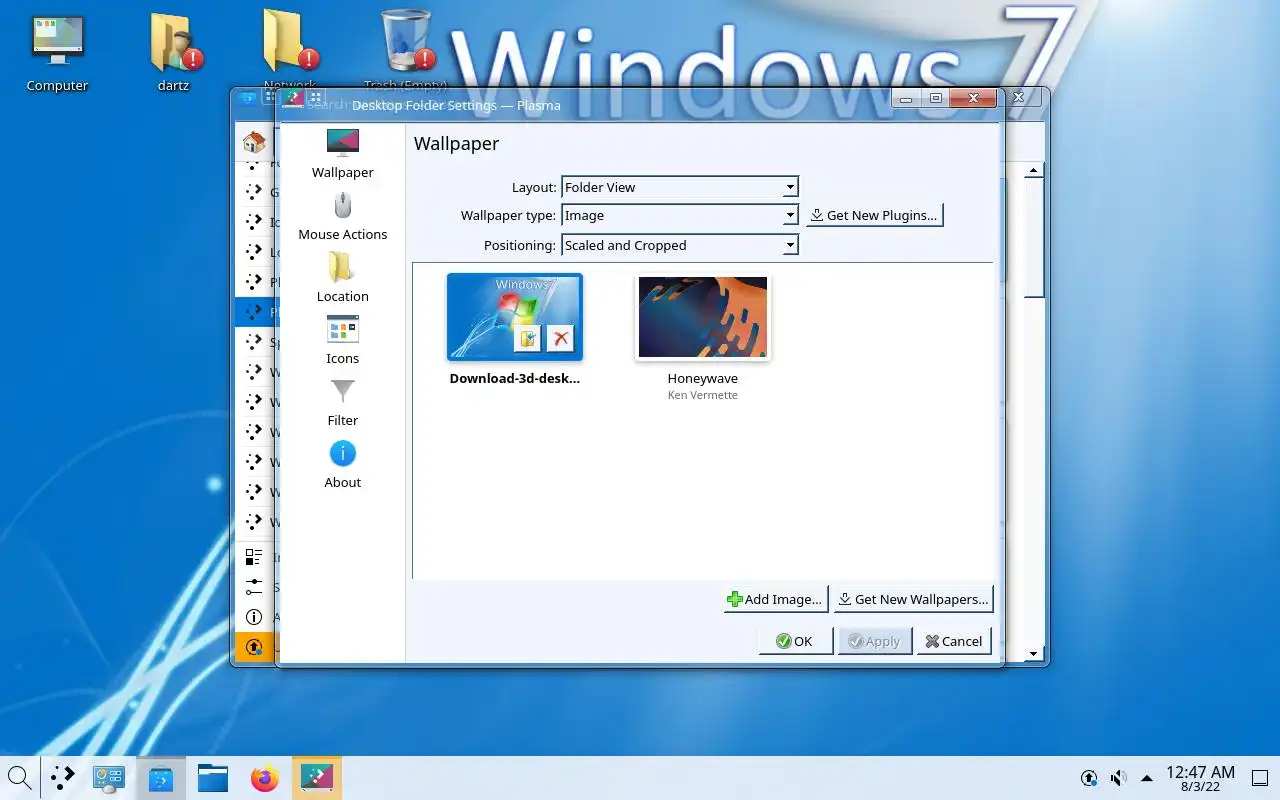Open the Wallpaper settings page
This screenshot has width=1280, height=800.
pos(342,154)
